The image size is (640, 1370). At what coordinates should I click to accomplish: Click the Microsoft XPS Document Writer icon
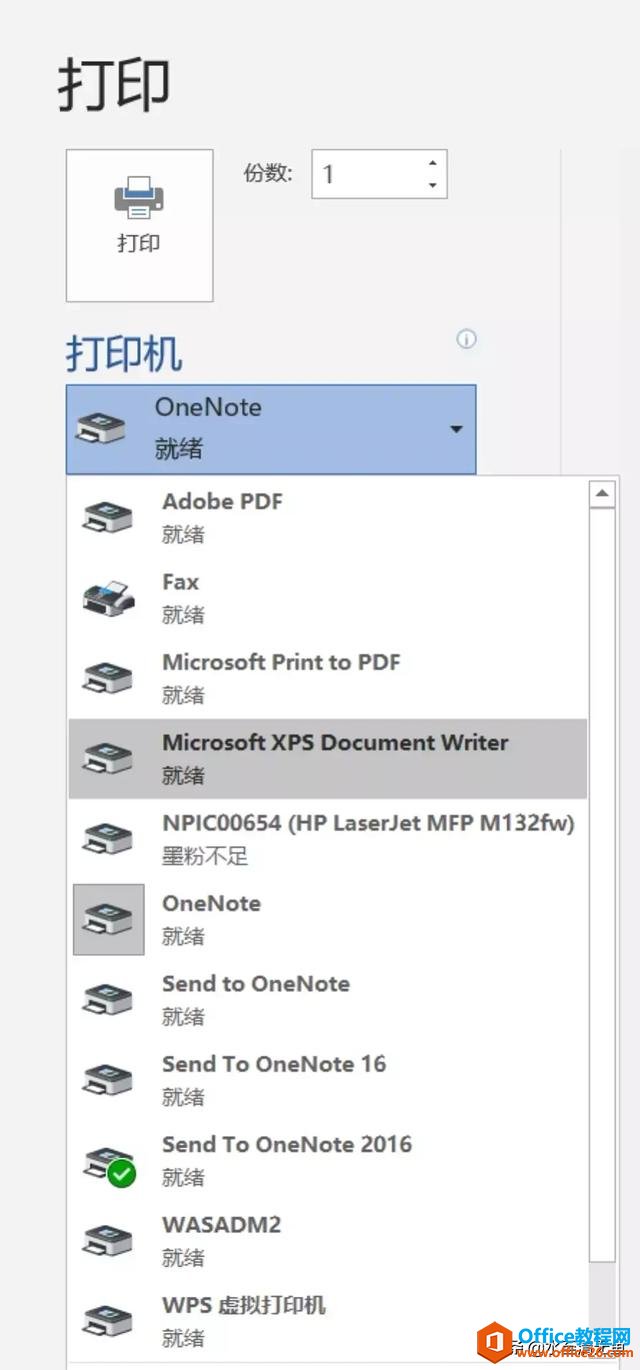point(107,758)
